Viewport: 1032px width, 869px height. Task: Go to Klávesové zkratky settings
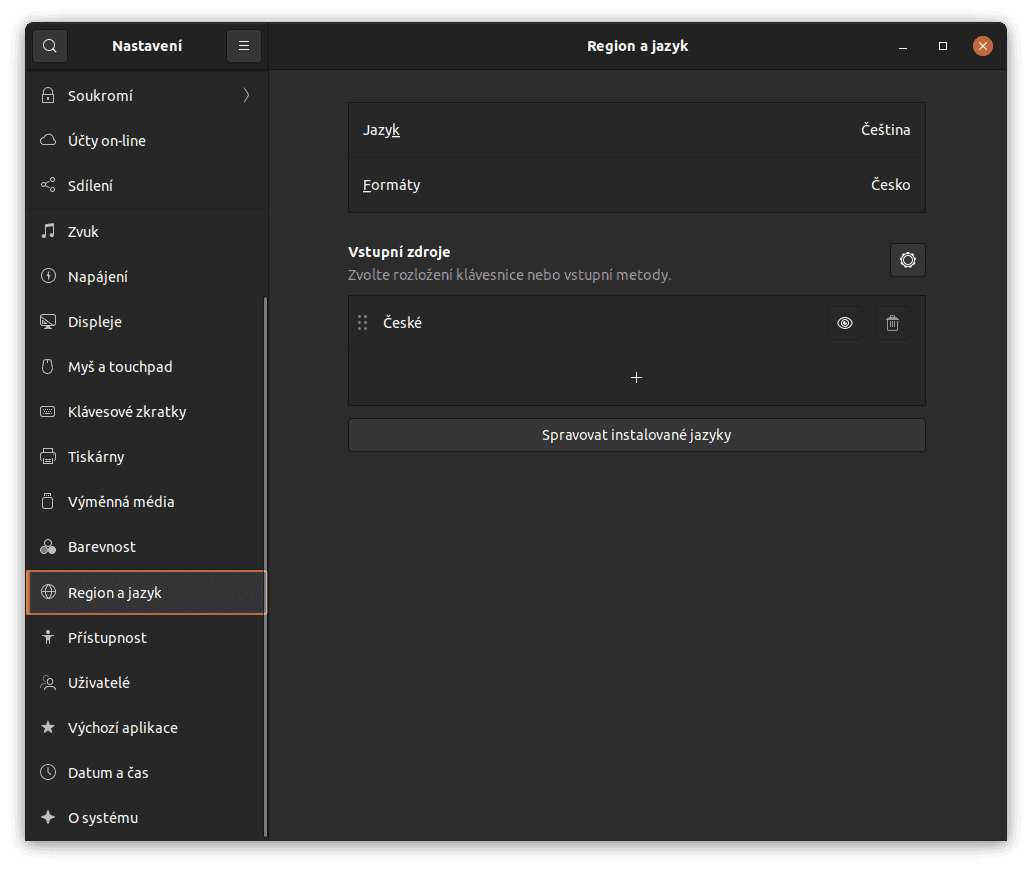click(127, 412)
